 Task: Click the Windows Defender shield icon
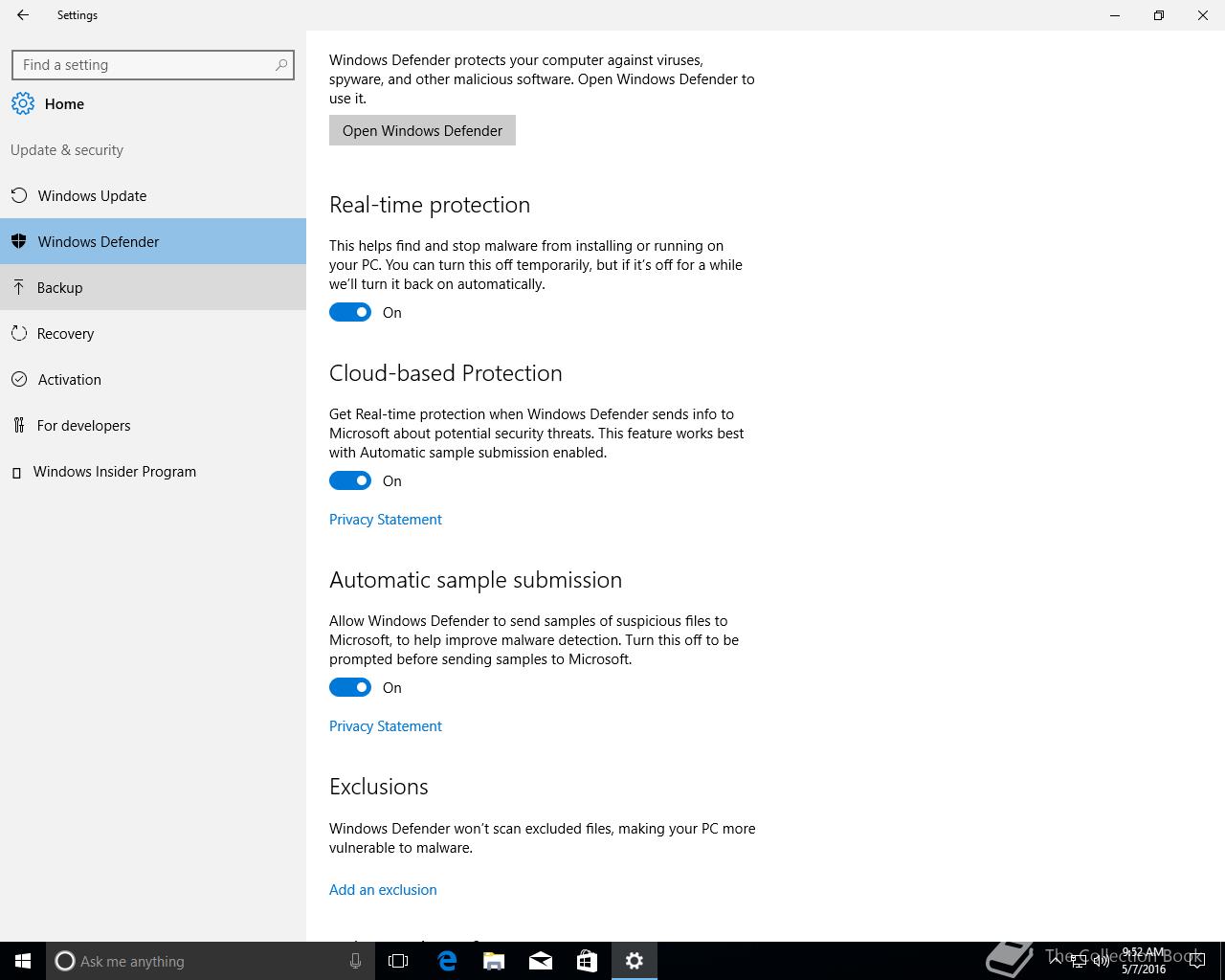[18, 241]
